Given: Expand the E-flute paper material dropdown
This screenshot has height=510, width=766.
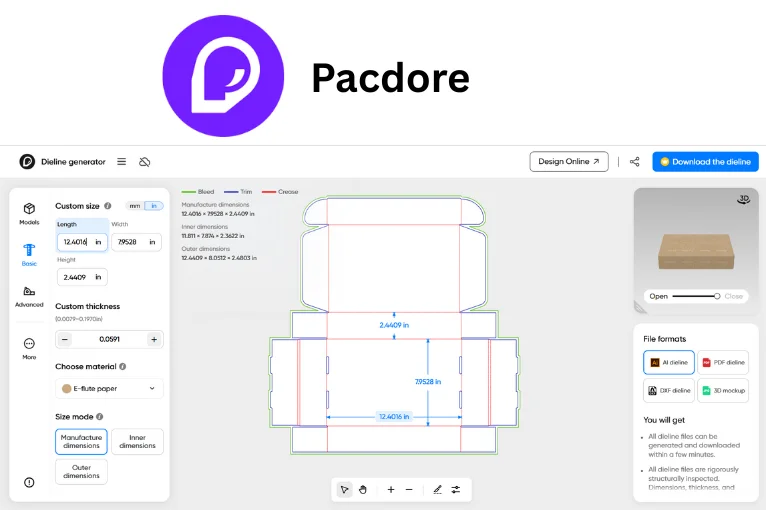Looking at the screenshot, I should 109,388.
